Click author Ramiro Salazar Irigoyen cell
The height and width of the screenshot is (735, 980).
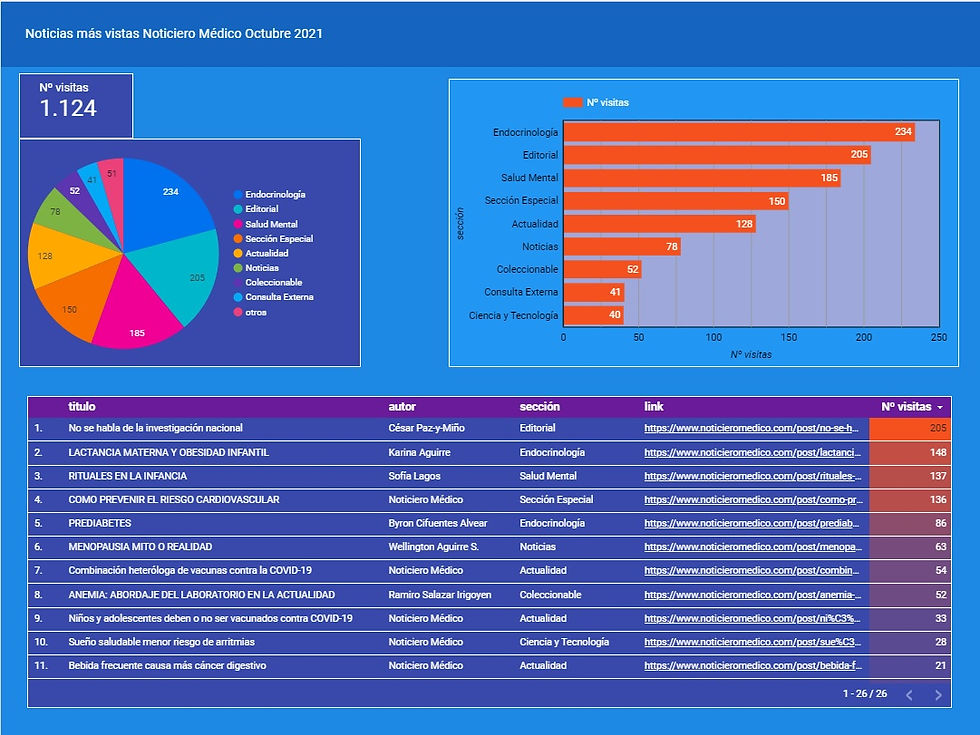tap(440, 595)
